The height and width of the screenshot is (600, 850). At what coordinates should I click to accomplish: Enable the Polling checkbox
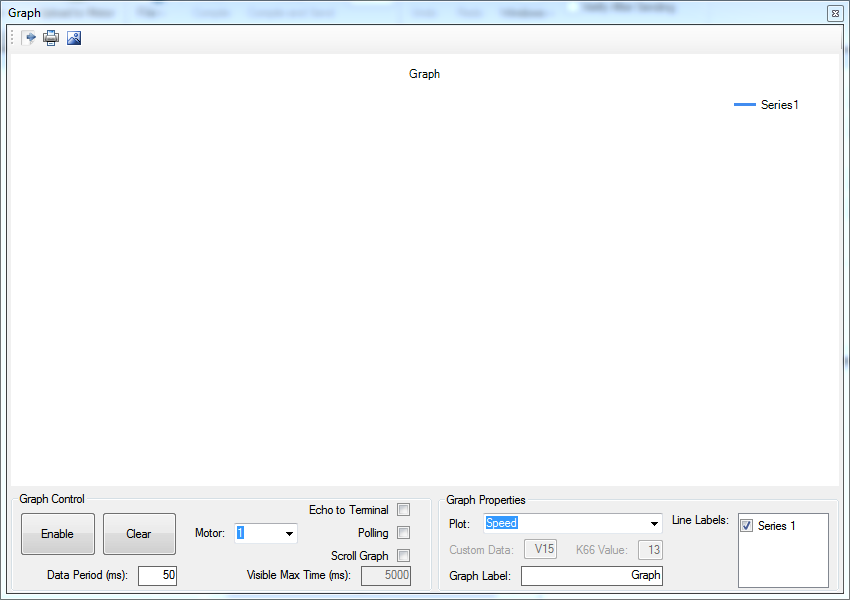[404, 533]
